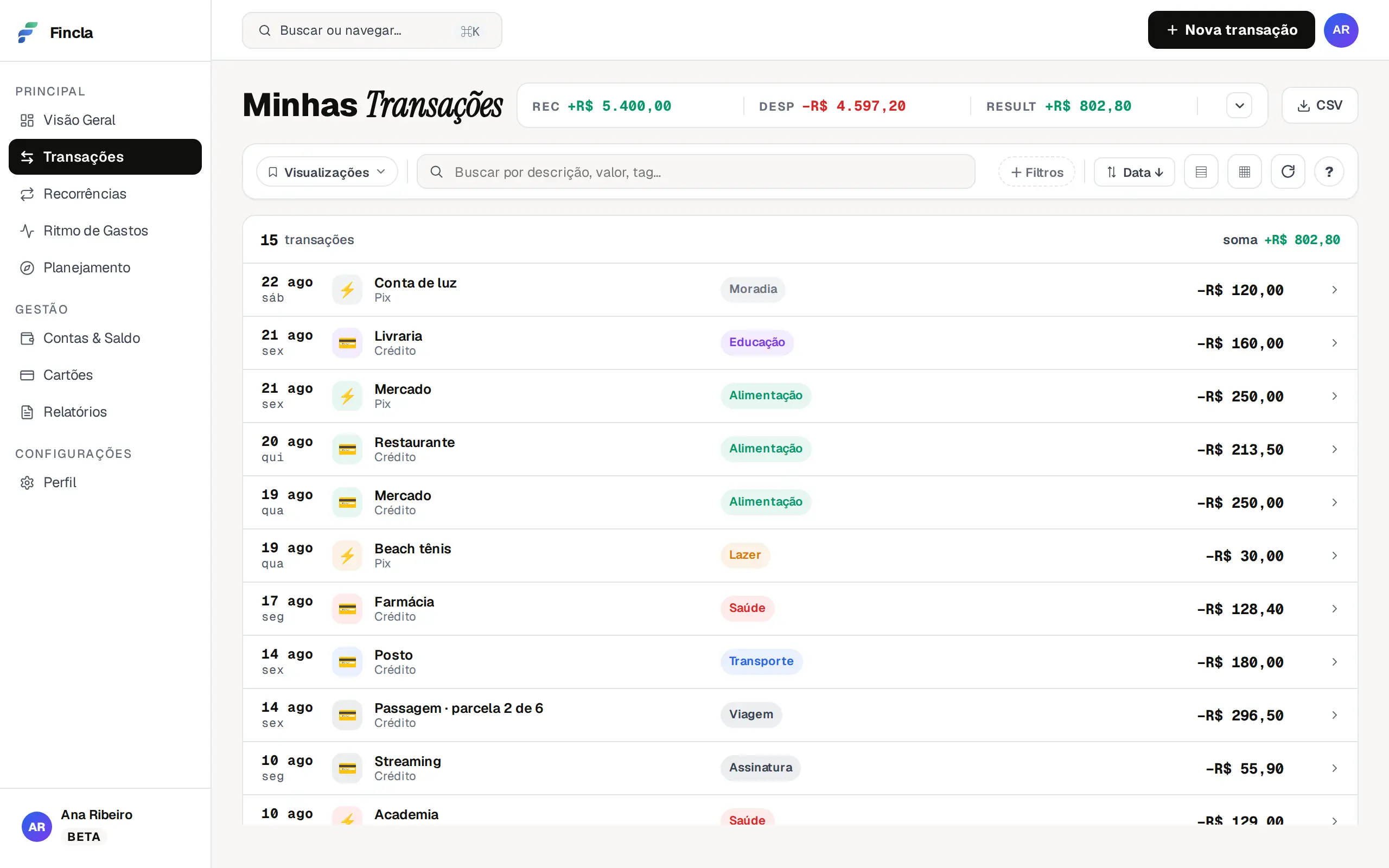Open Livraria transaction details chevron
This screenshot has height=868, width=1389.
(x=1335, y=343)
